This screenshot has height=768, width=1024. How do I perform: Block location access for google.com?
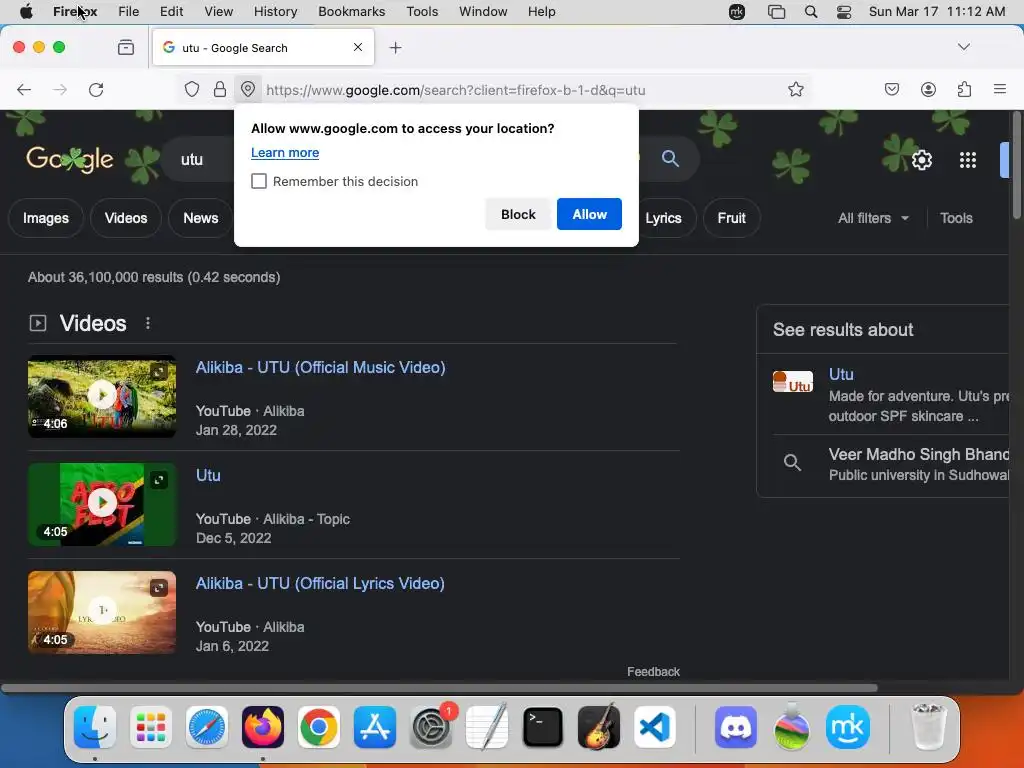[518, 214]
